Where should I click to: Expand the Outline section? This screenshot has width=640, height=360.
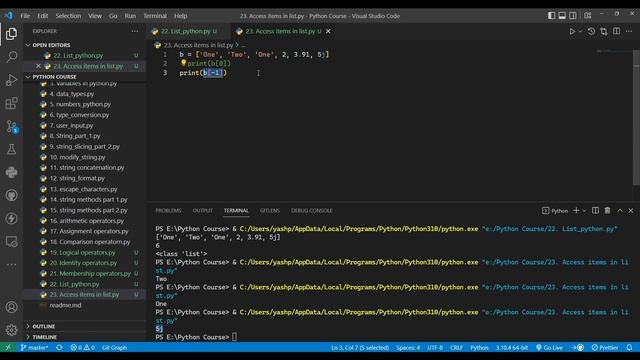[28, 326]
